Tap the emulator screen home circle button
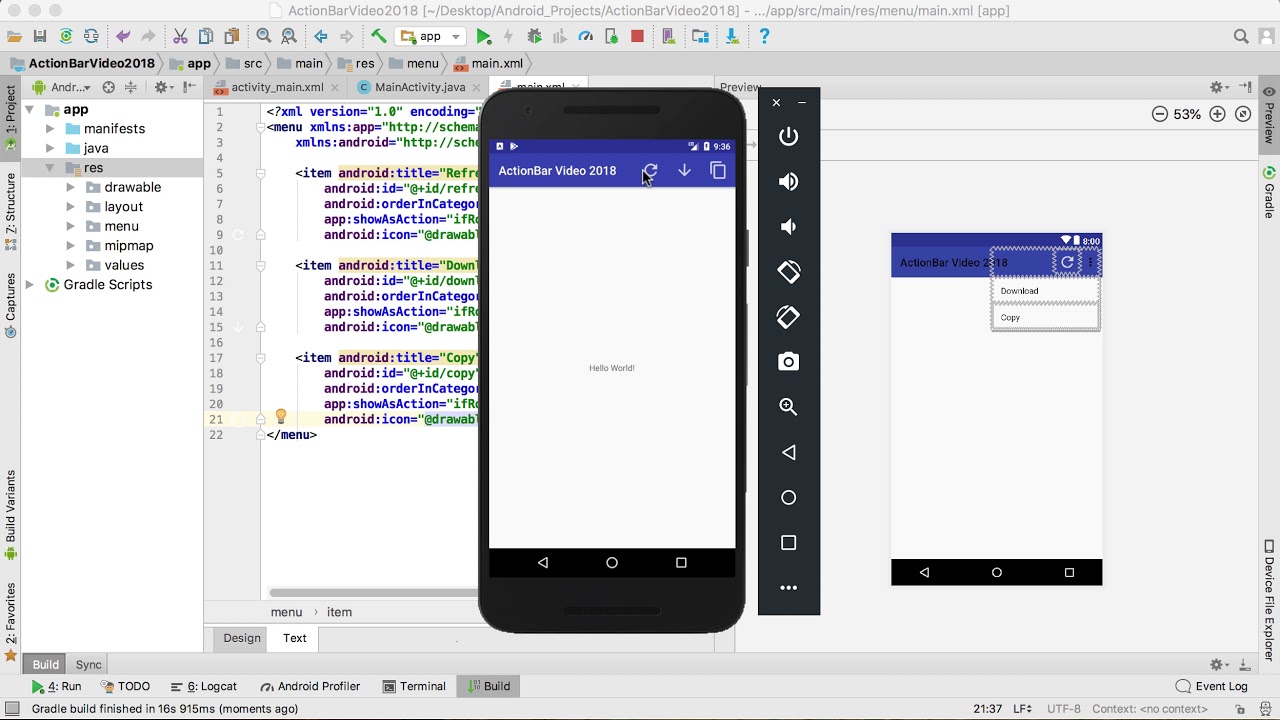Screen dimensions: 1280x720 tap(612, 563)
